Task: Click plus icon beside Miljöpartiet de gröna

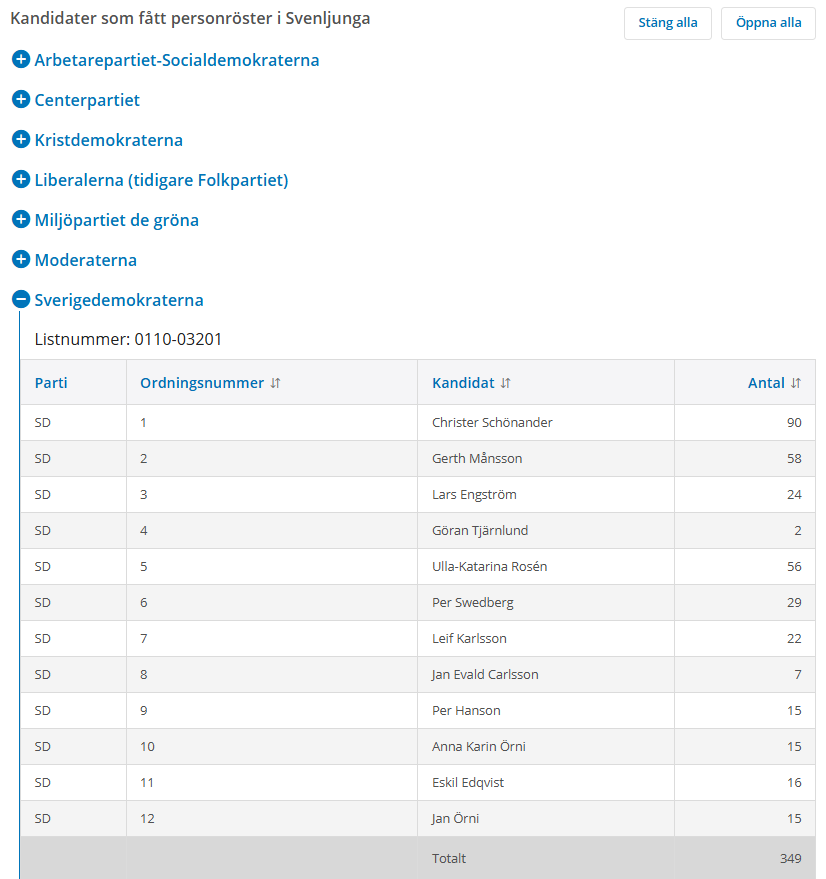Action: point(20,220)
